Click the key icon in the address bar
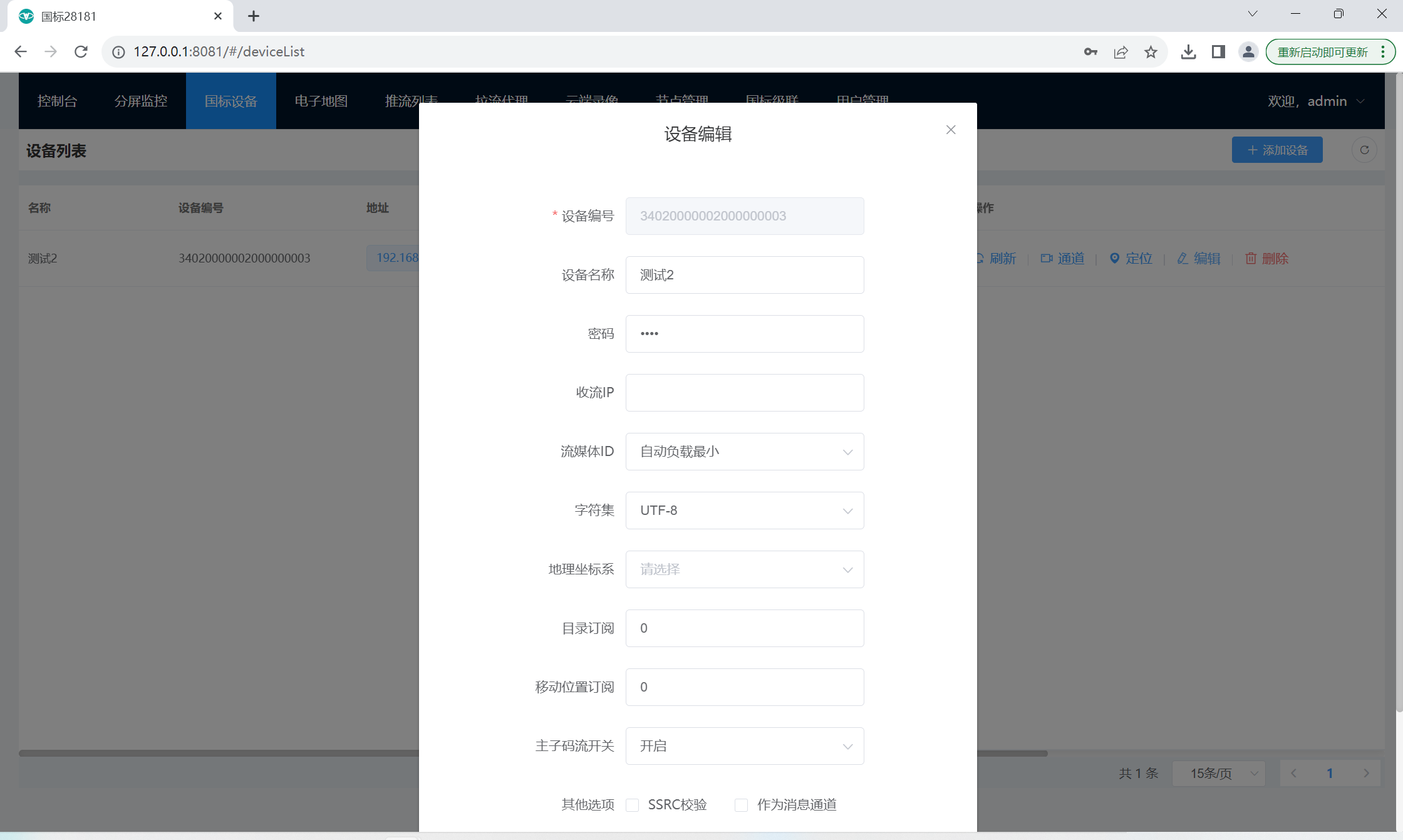This screenshot has width=1403, height=840. point(1090,51)
